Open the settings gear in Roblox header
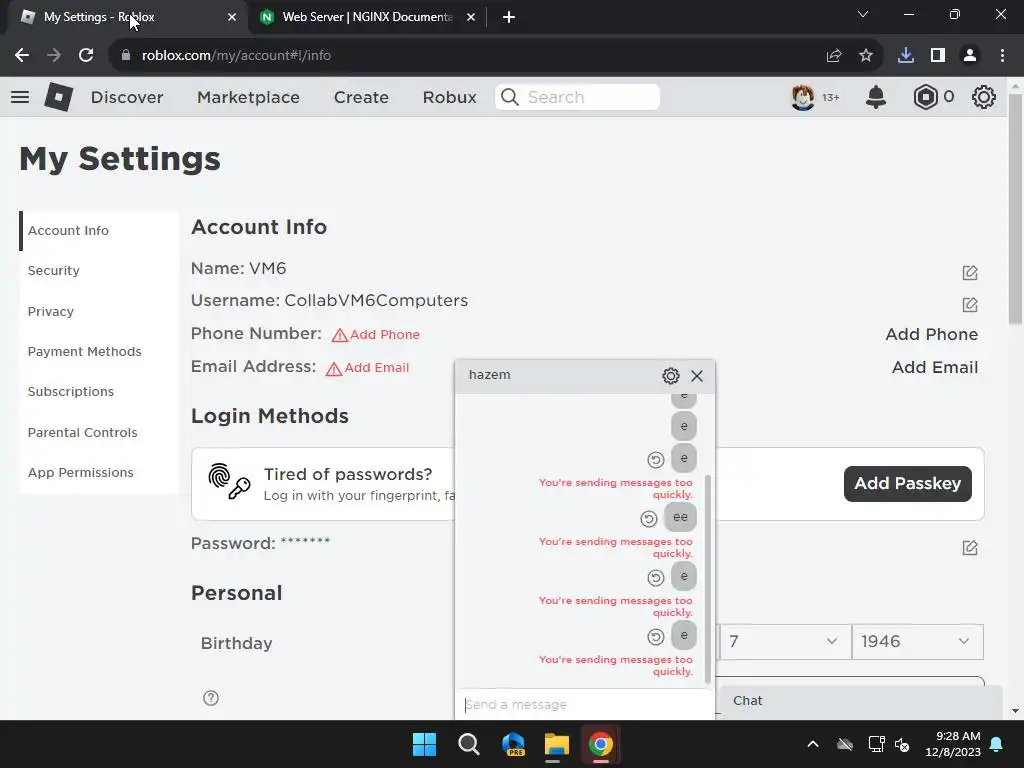1024x768 pixels. 984,97
